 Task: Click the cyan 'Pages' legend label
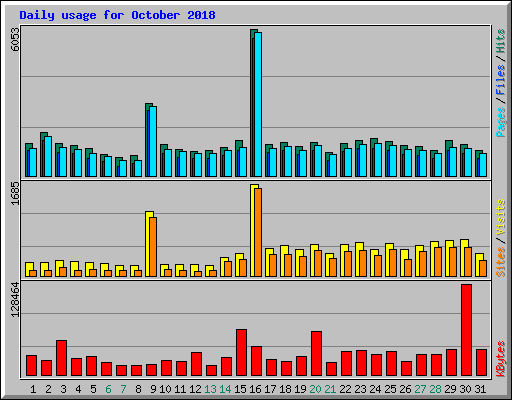(x=501, y=122)
